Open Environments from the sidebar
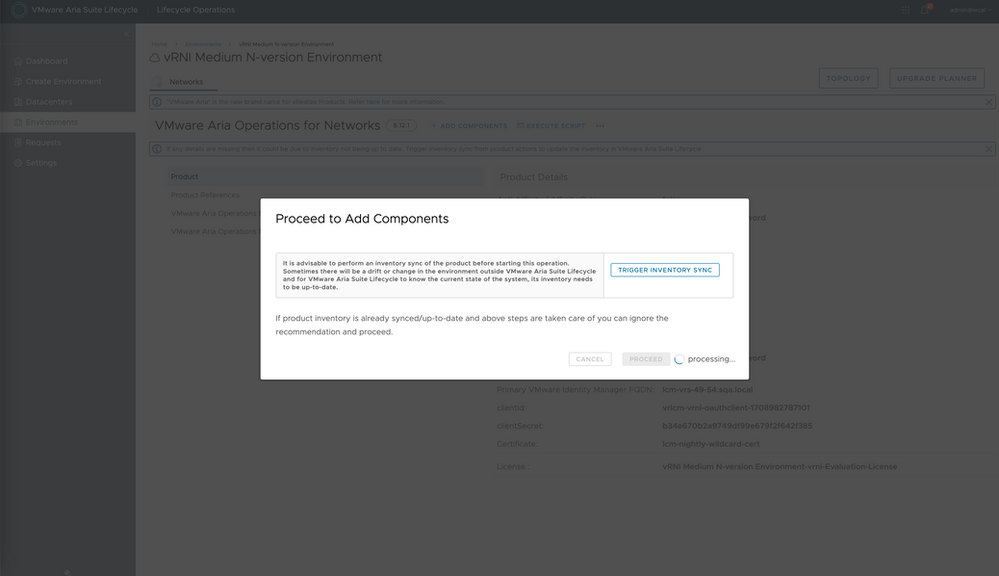The width and height of the screenshot is (999, 576). point(52,122)
